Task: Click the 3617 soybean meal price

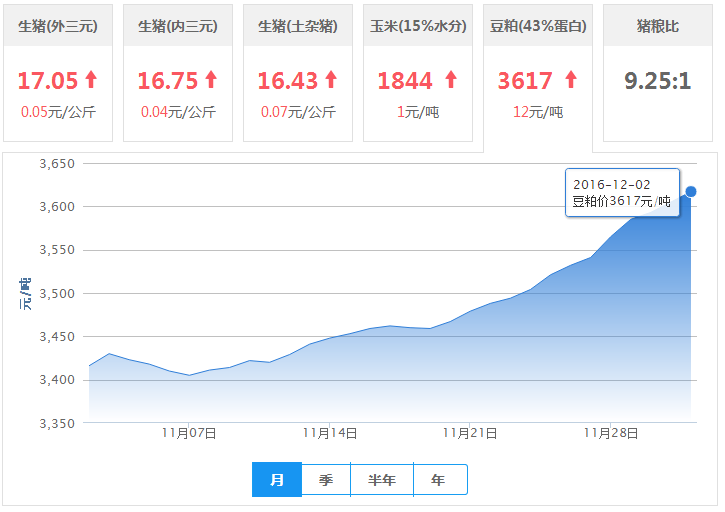Action: (x=525, y=80)
